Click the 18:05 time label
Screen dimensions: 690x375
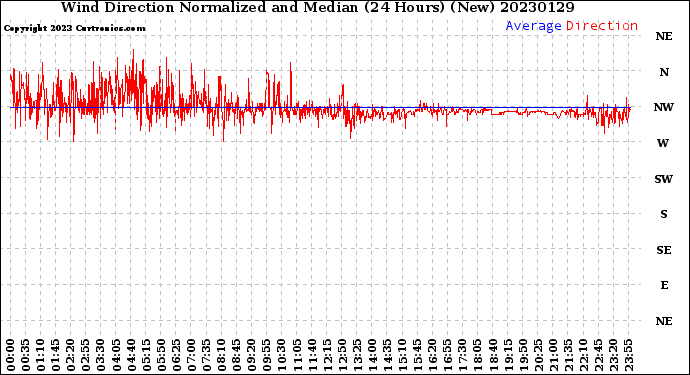click(x=478, y=355)
